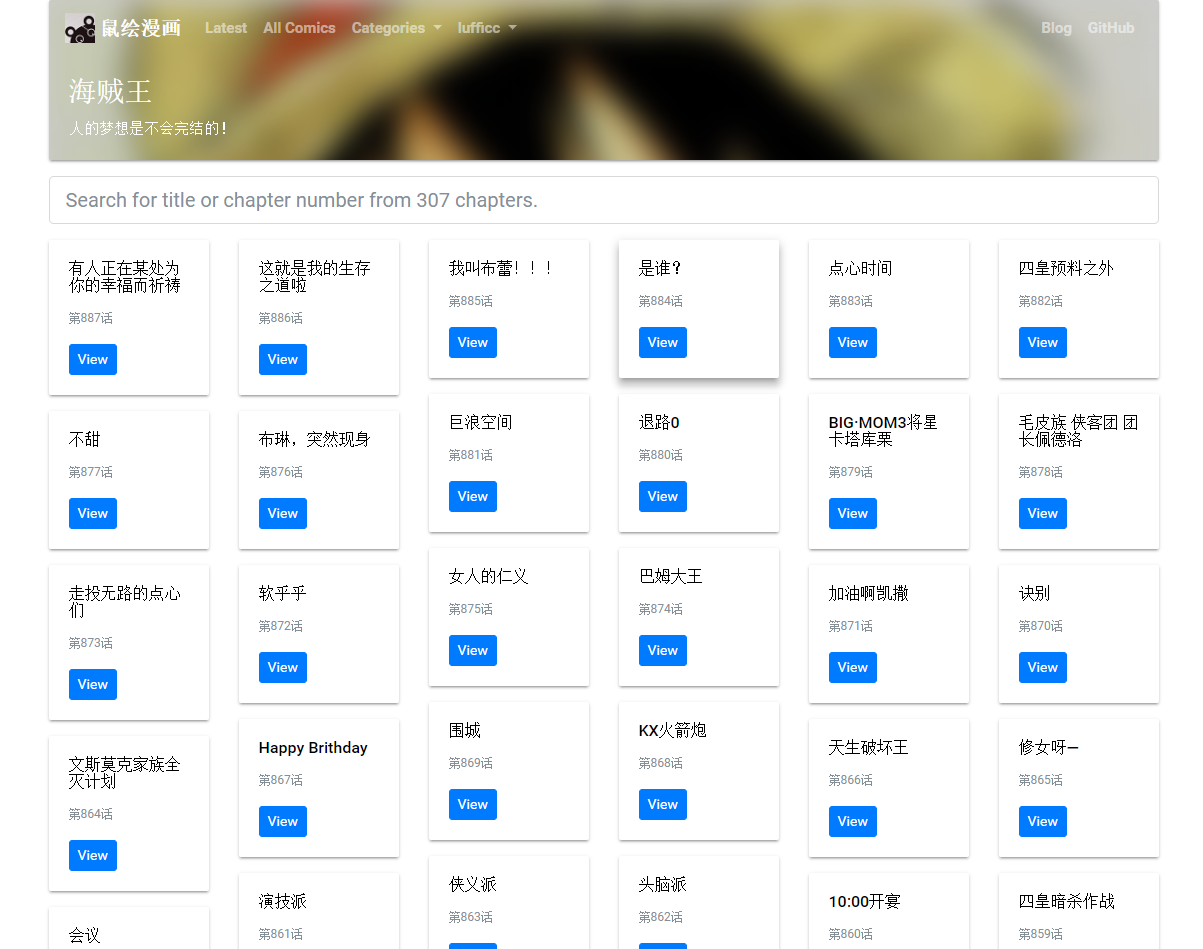The height and width of the screenshot is (949, 1203).
Task: Expand the Categories dropdown
Action: coord(396,28)
